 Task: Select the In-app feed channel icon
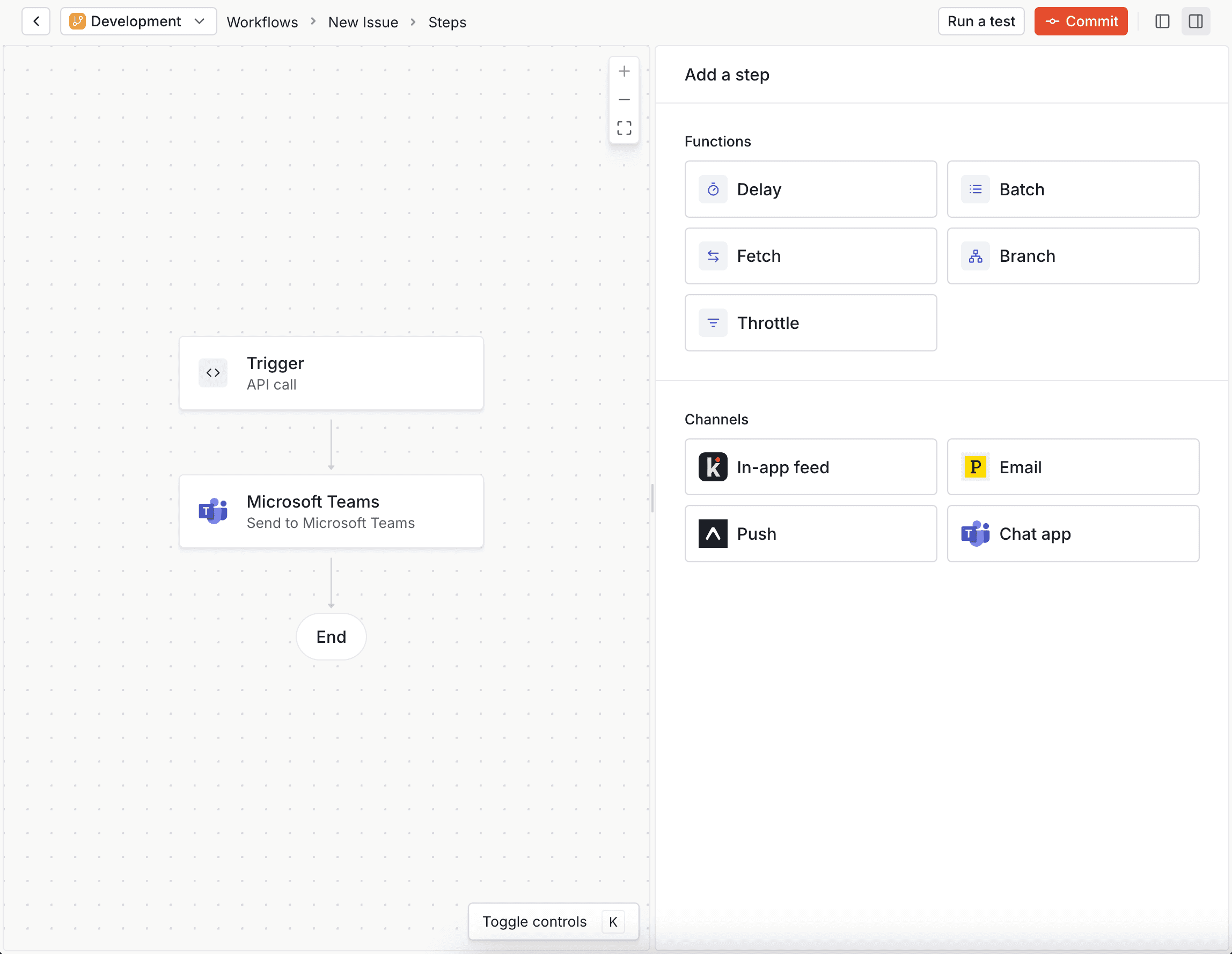click(714, 466)
